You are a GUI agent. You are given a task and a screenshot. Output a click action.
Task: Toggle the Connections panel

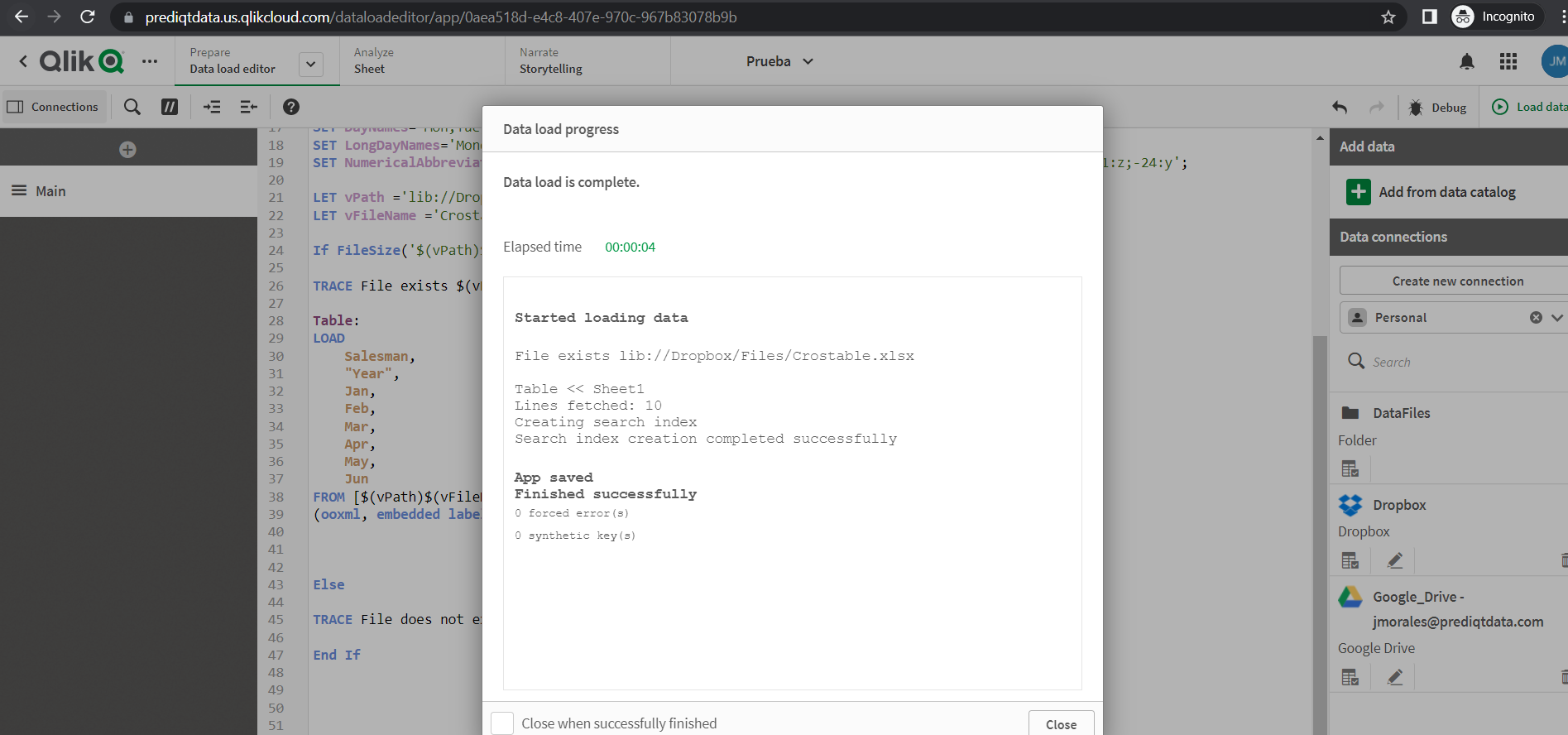pos(53,107)
